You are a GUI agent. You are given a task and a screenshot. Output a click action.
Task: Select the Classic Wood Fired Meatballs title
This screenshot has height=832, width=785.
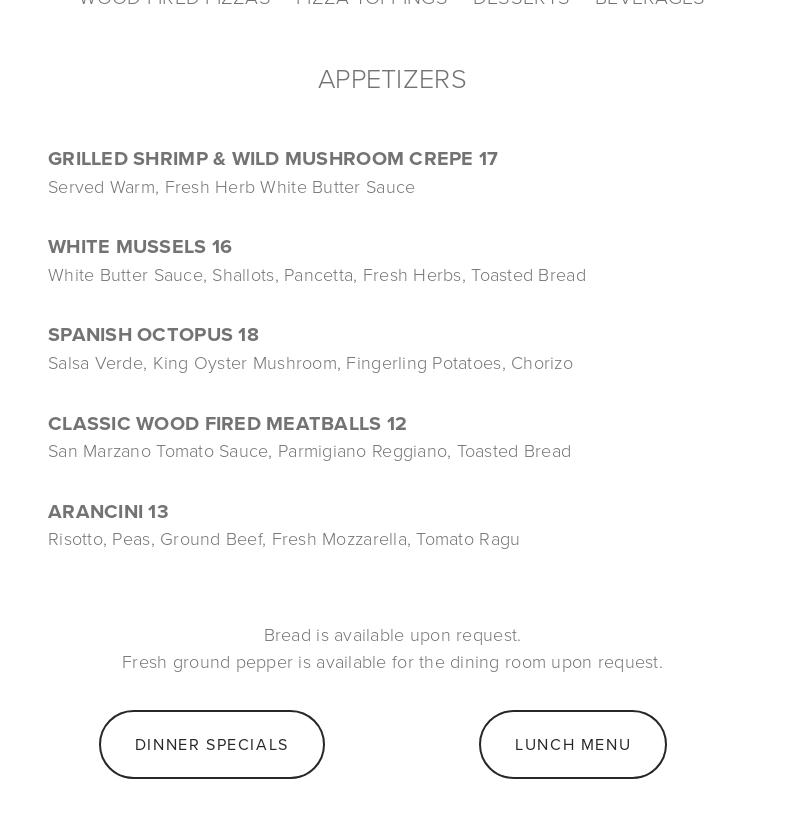(214, 423)
